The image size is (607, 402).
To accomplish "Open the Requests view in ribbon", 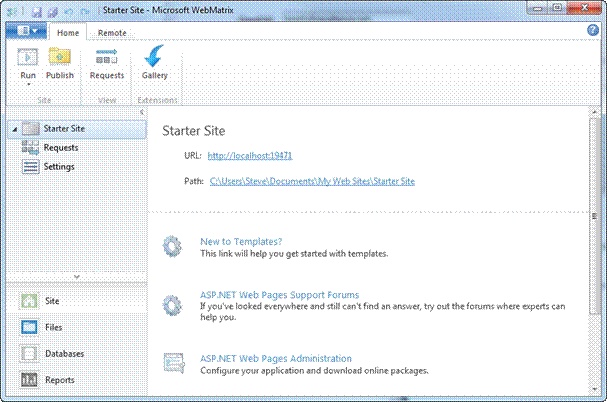I will 107,64.
